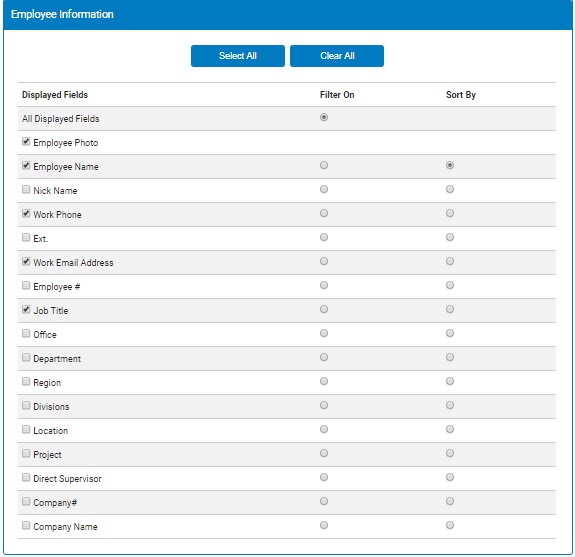Screen dimensions: 575x557
Task: Uncheck the Employee Name checkbox
Action: click(26, 165)
